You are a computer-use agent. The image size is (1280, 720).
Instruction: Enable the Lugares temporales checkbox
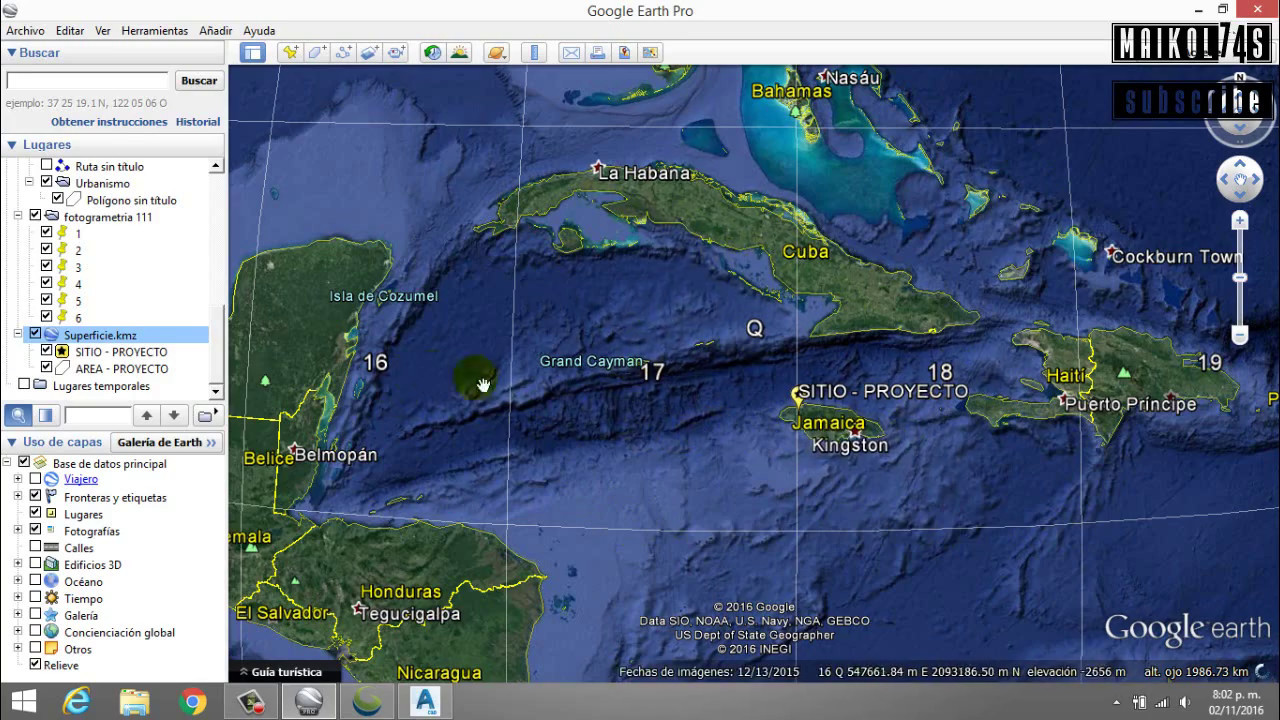[24, 384]
